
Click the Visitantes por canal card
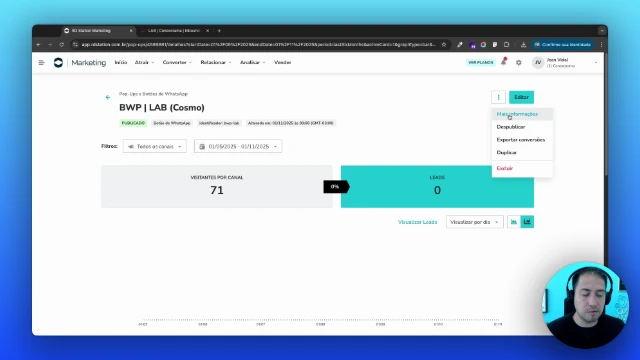tap(217, 187)
